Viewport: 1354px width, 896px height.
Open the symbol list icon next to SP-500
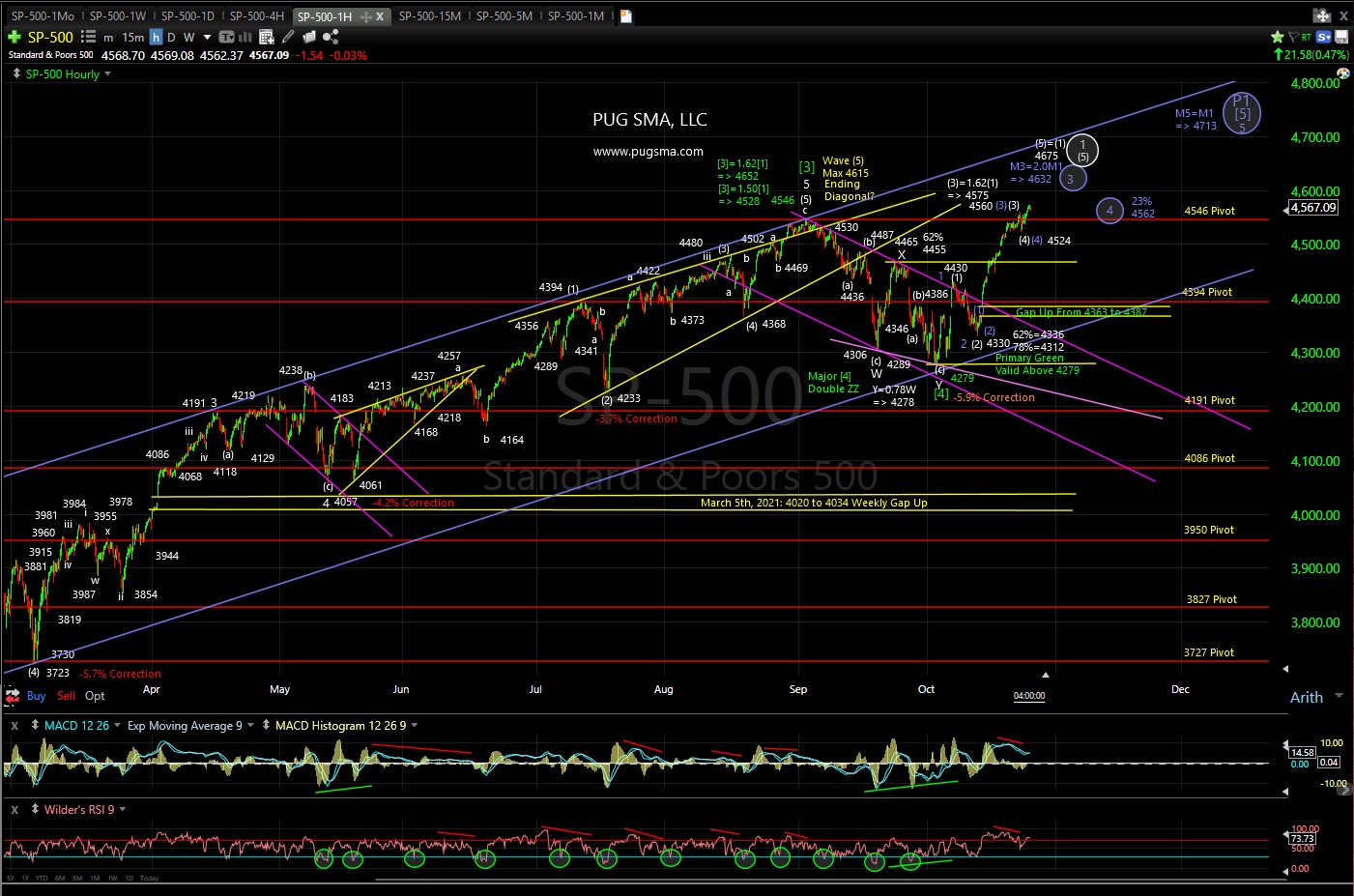coord(88,37)
